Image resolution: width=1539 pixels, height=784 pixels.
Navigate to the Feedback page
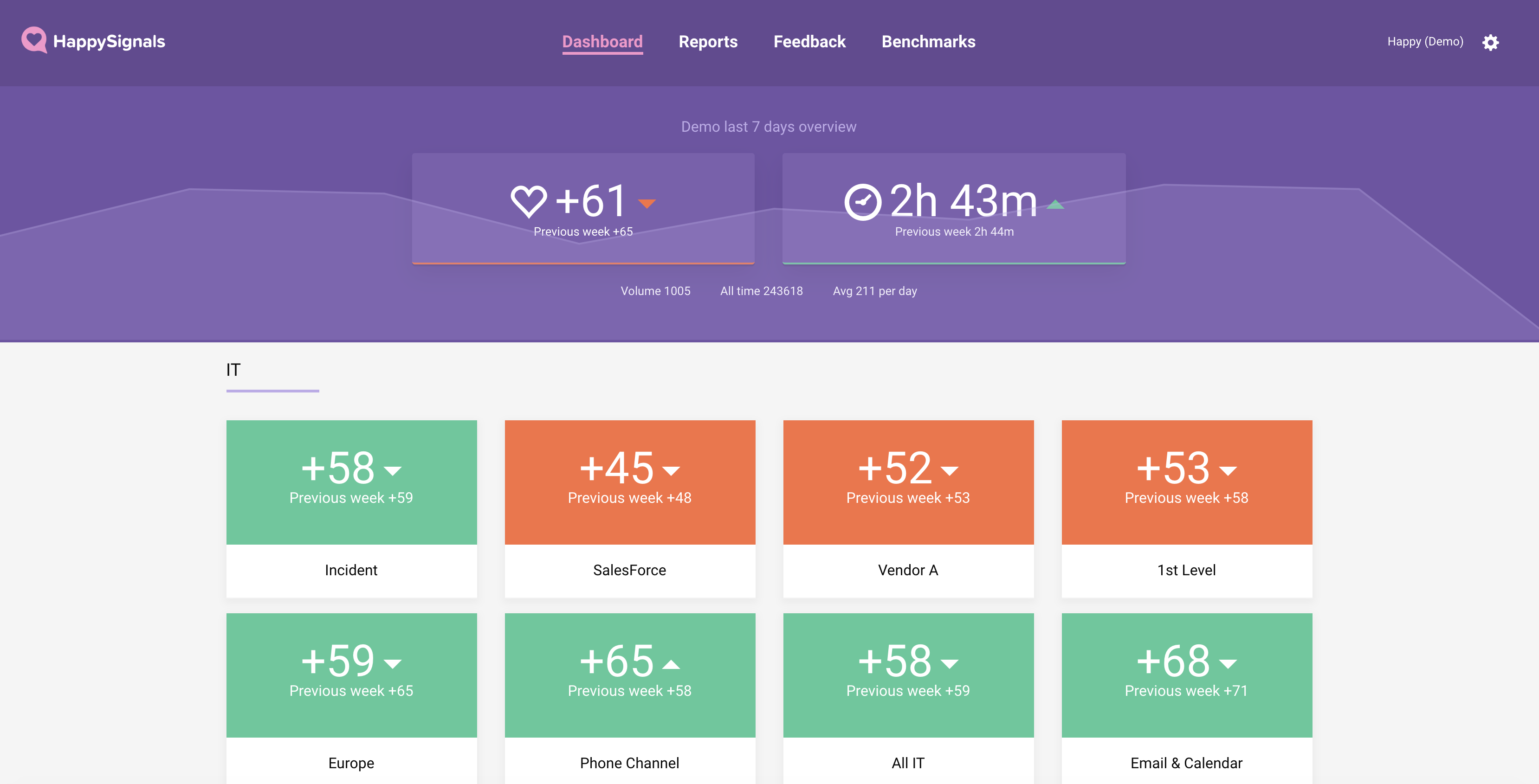[x=809, y=42]
